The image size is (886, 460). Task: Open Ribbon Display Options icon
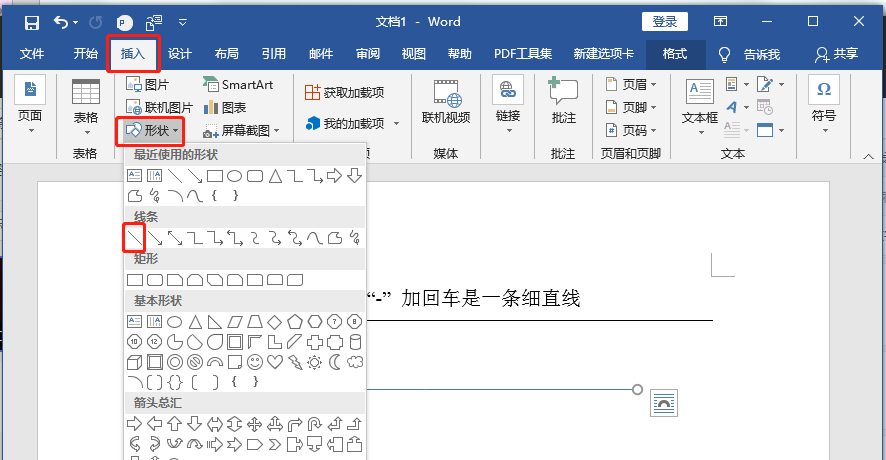click(720, 21)
